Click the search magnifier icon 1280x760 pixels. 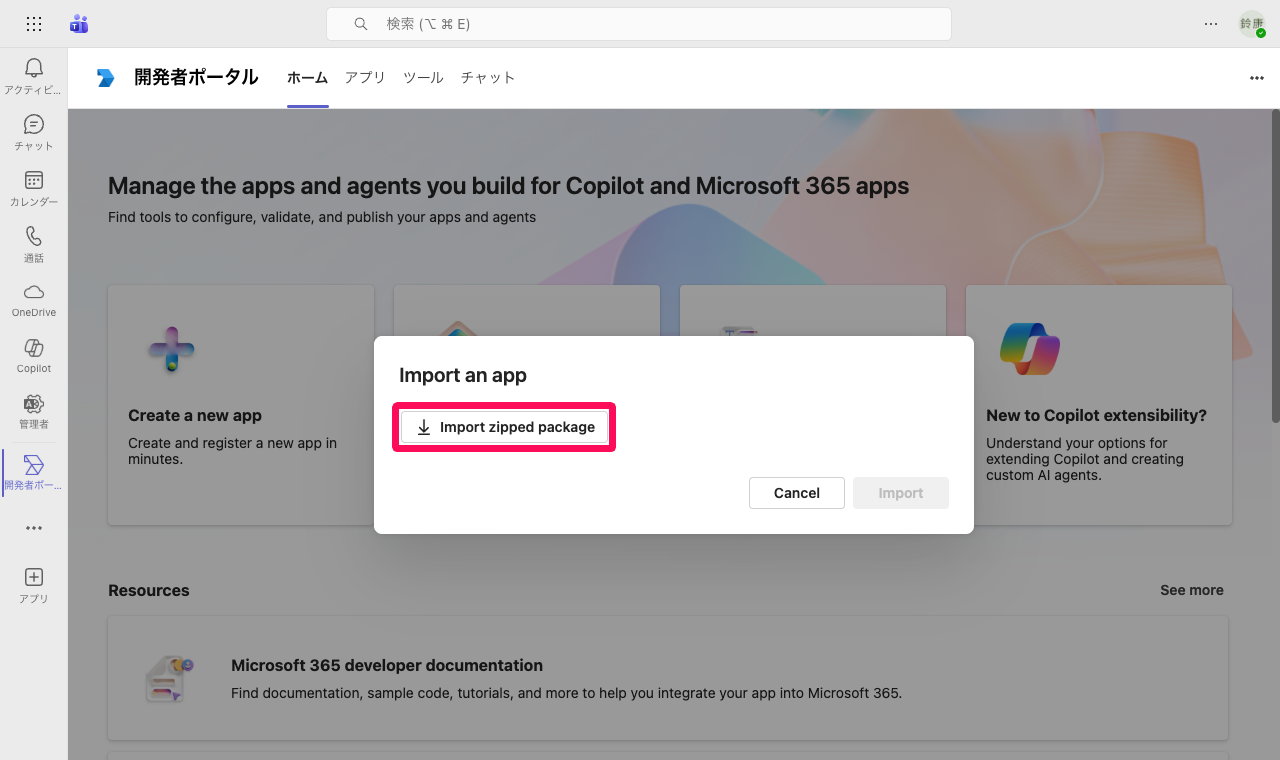pyautogui.click(x=361, y=24)
